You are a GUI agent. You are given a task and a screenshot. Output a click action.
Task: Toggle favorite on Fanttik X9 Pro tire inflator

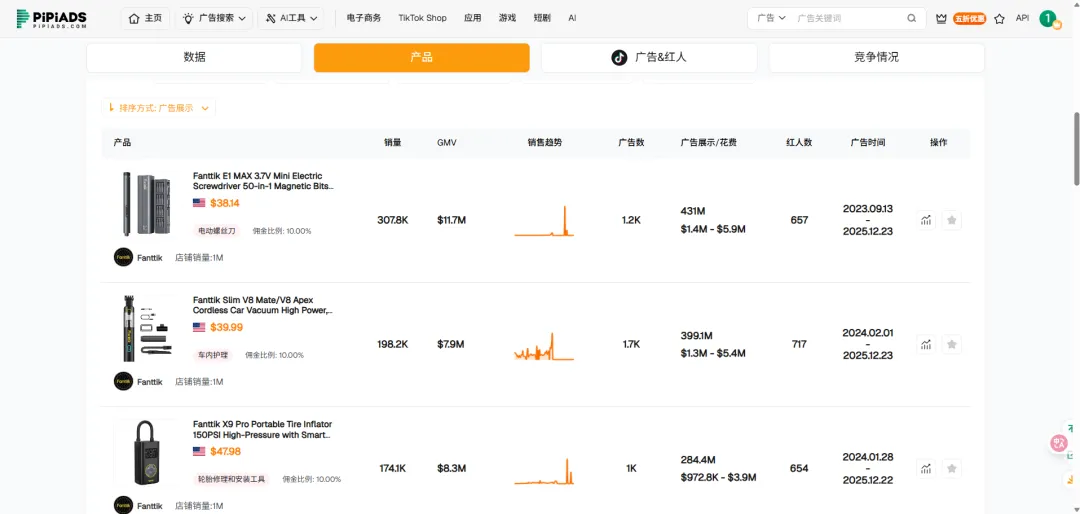click(x=952, y=468)
